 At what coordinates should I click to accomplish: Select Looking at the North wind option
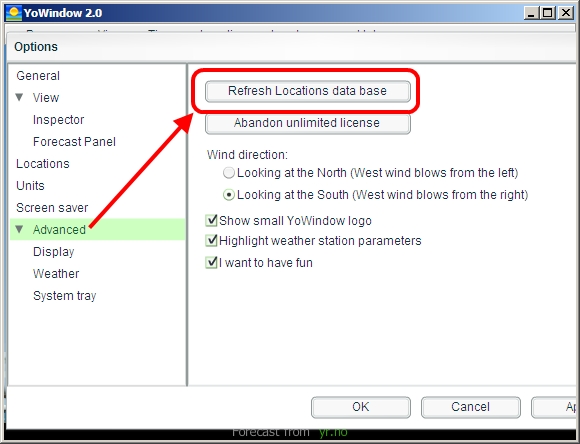(x=229, y=173)
